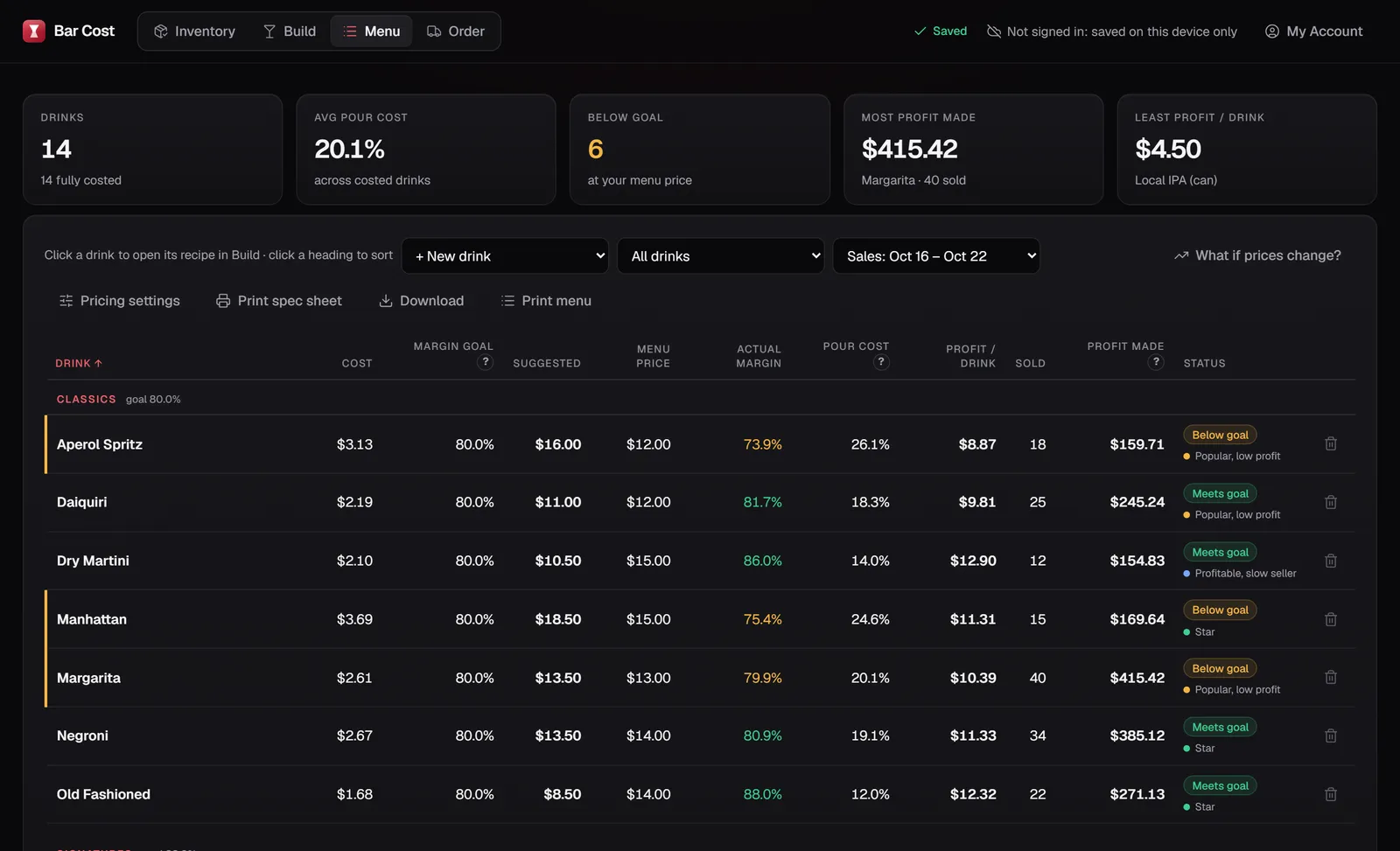Click the Avg Pour Cost 20.1% card

pyautogui.click(x=426, y=150)
